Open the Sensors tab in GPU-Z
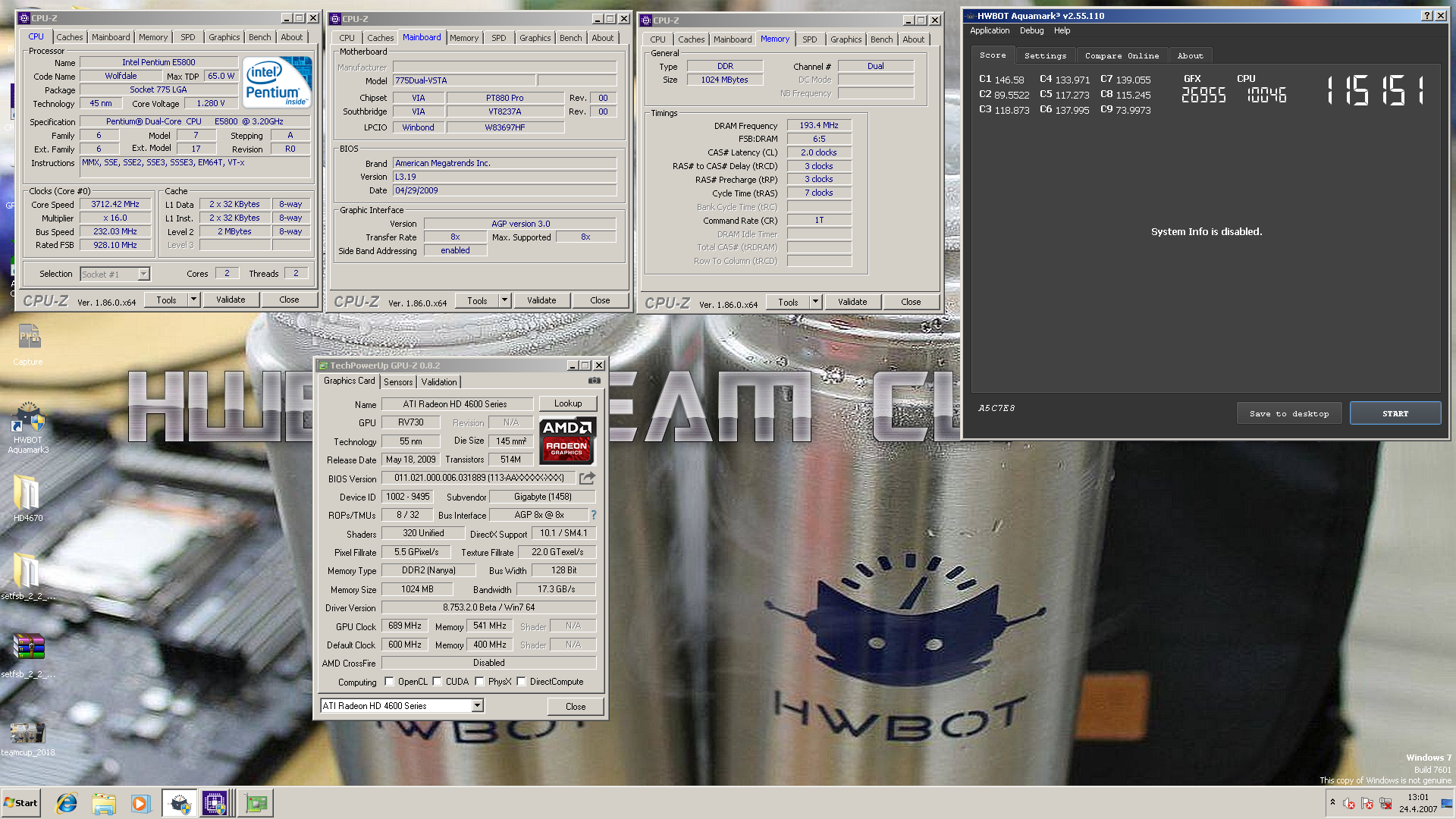 click(x=398, y=382)
